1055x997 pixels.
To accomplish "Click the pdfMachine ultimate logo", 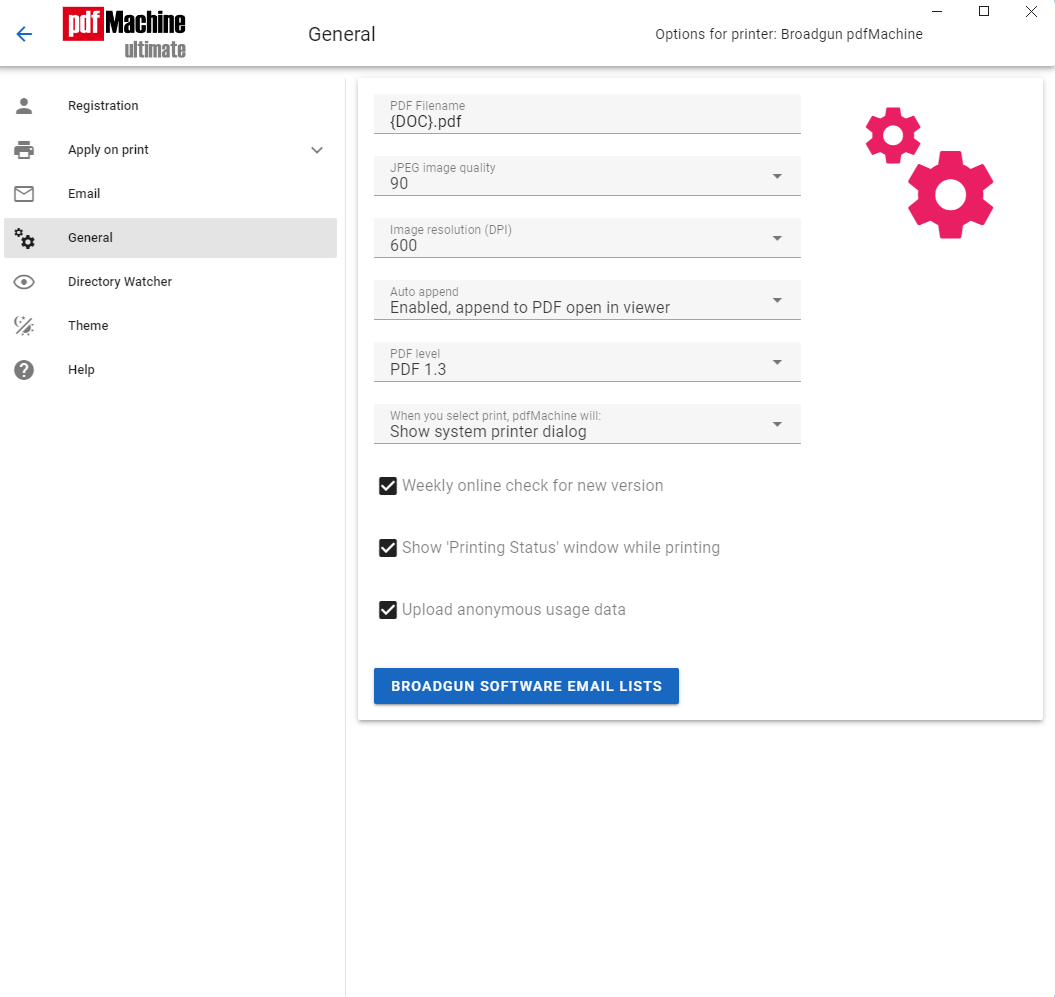I will (x=124, y=32).
